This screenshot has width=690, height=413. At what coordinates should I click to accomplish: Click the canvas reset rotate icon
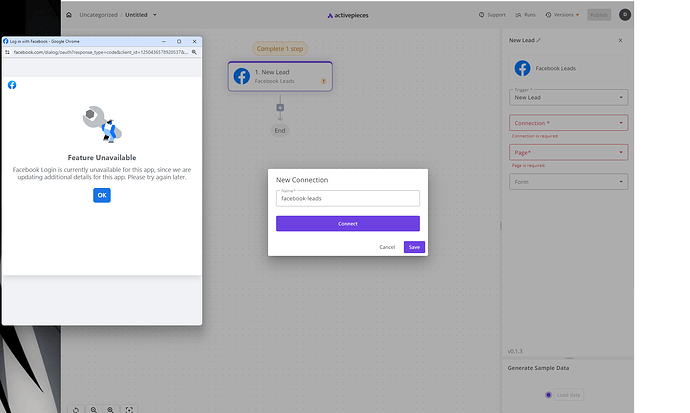coord(76,410)
